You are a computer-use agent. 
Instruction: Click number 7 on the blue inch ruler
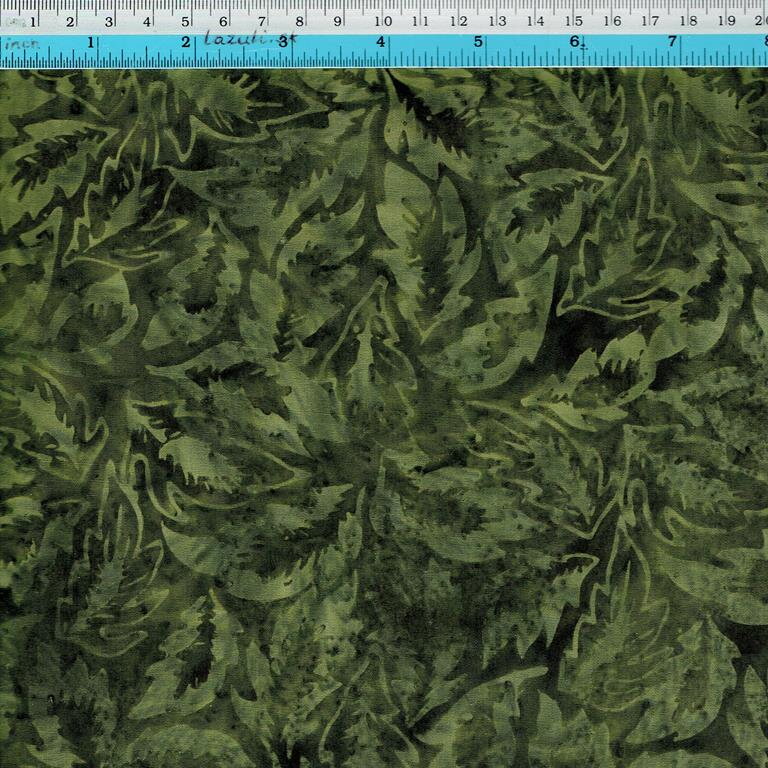coord(672,41)
